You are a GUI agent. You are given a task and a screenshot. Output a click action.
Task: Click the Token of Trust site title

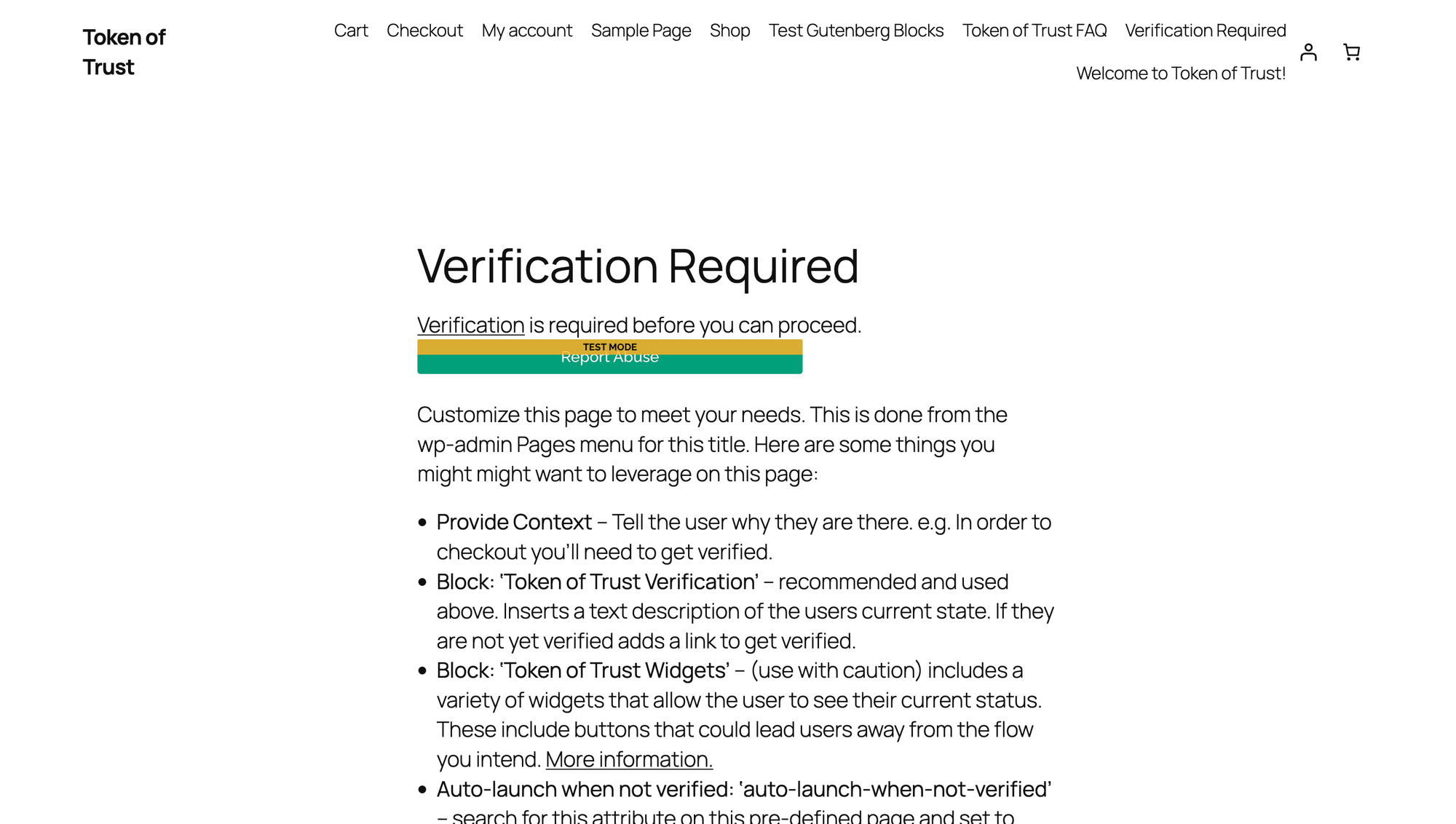pos(124,52)
